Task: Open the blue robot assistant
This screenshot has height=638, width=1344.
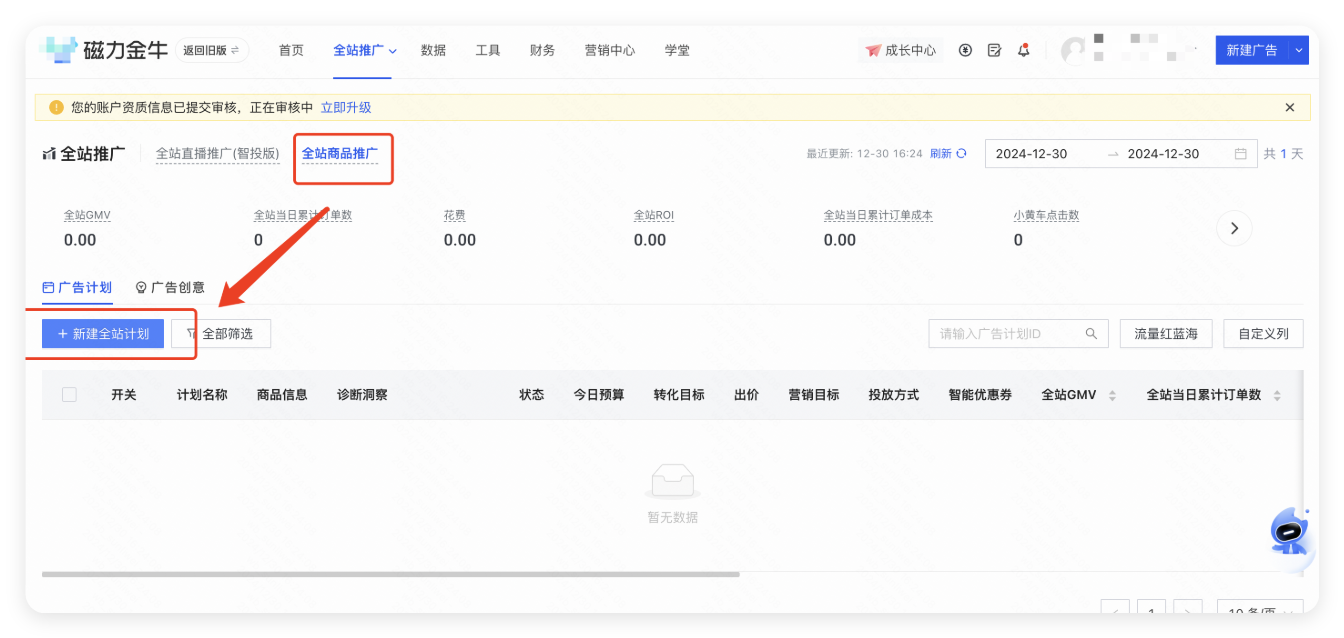Action: 1290,531
